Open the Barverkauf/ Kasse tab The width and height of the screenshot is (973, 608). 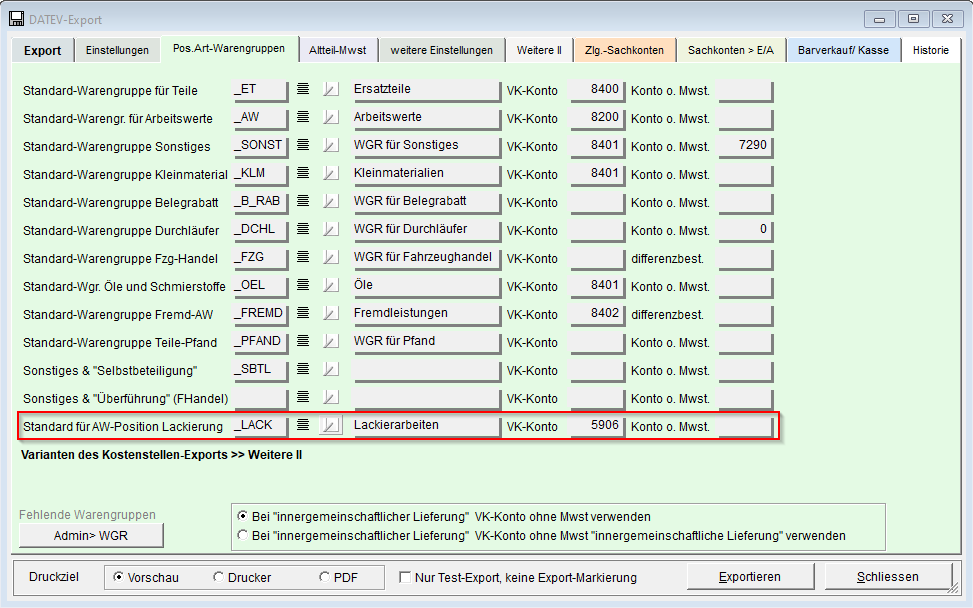[x=843, y=50]
